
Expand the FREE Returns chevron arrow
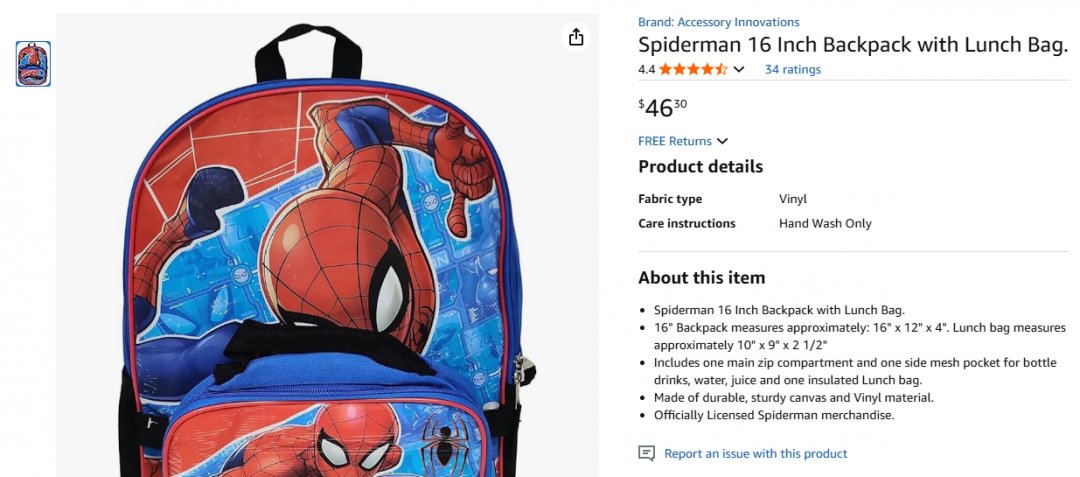click(x=722, y=141)
